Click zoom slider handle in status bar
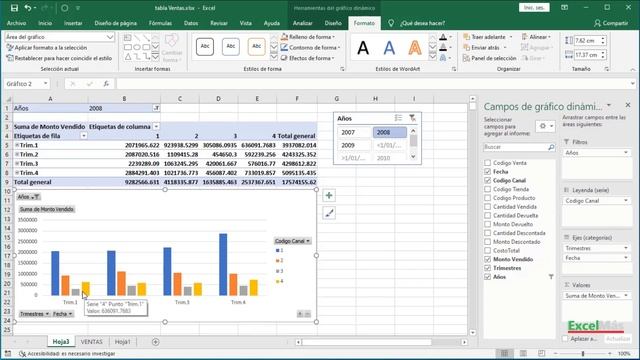This screenshot has height=360, width=640. [583, 353]
